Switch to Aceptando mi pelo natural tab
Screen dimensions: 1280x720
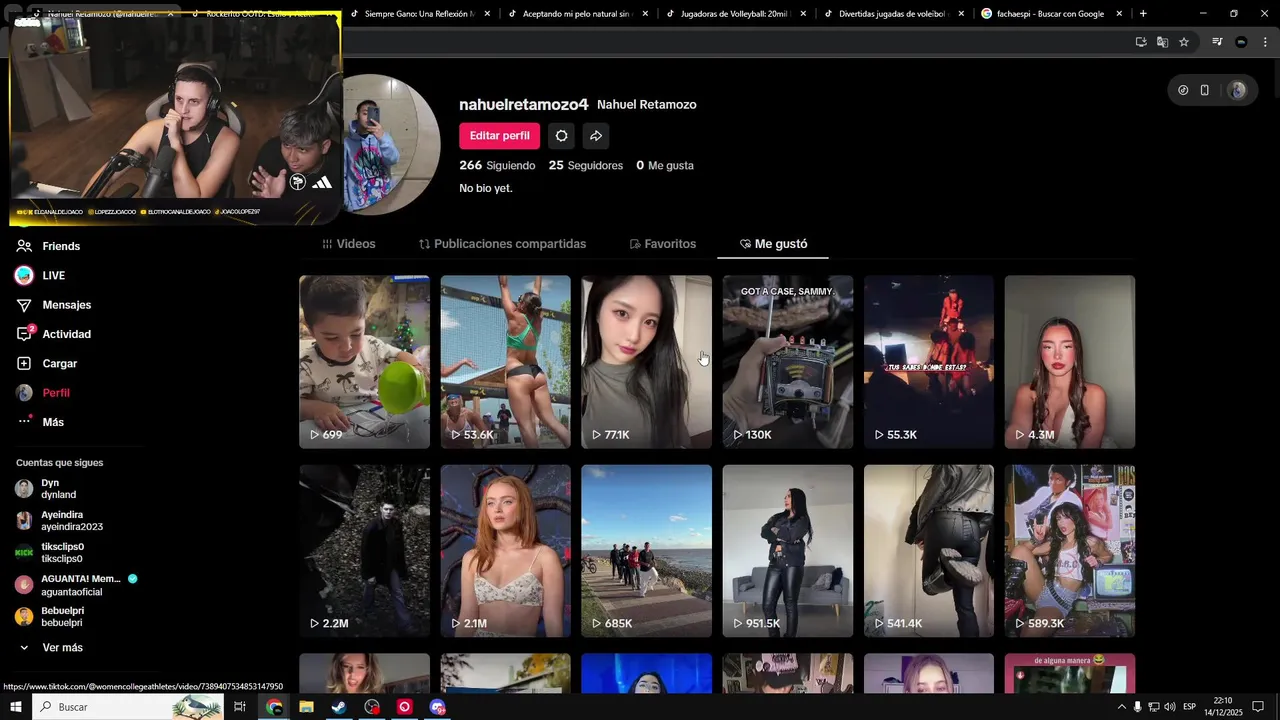pos(577,14)
